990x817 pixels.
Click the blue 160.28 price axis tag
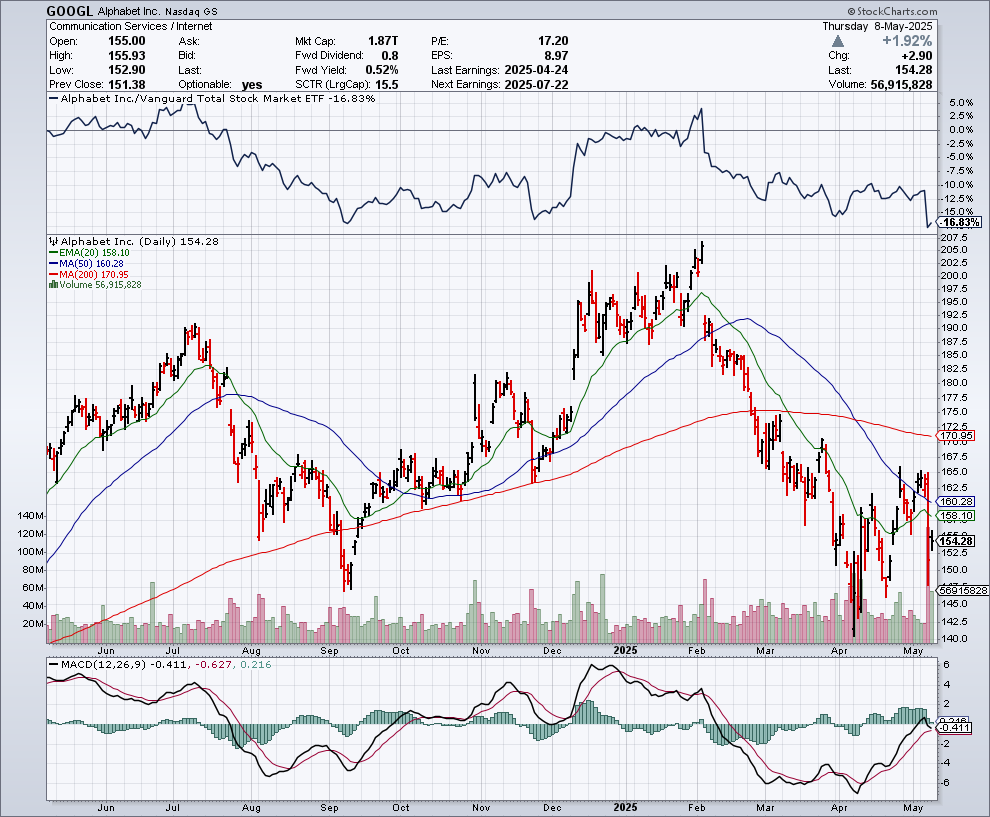(956, 501)
